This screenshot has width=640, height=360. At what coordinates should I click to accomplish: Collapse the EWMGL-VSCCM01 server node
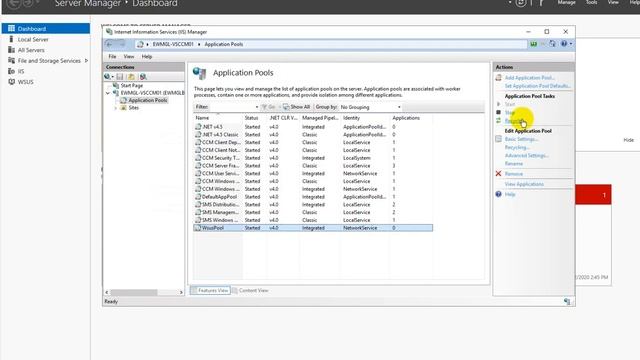pyautogui.click(x=108, y=93)
